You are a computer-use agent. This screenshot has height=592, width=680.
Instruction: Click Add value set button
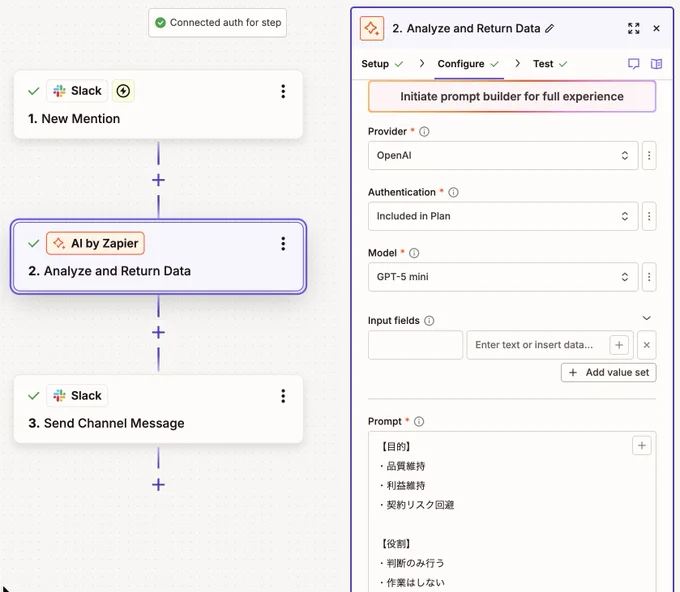608,373
